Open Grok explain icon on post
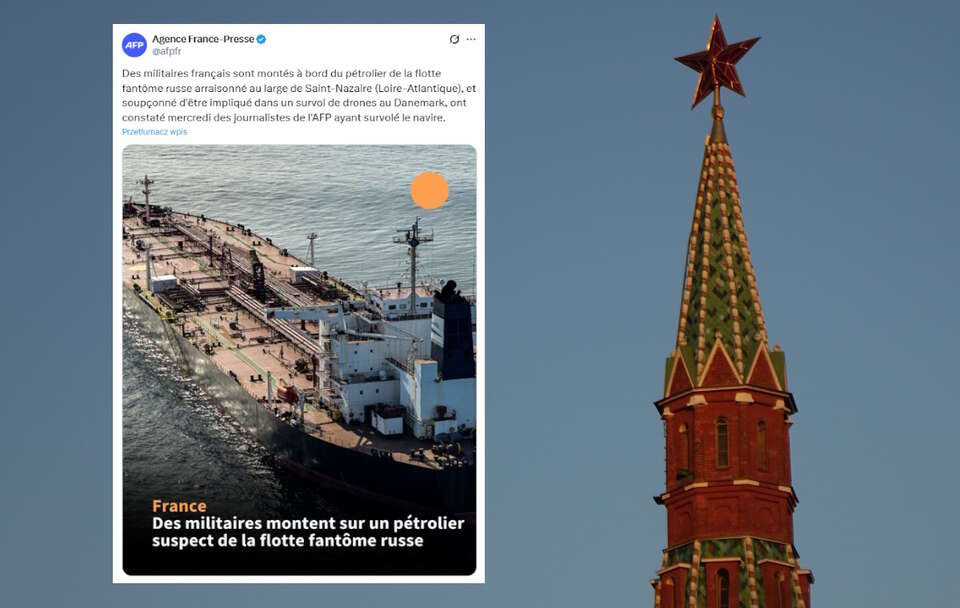Screen dimensions: 960x608 click(x=454, y=39)
